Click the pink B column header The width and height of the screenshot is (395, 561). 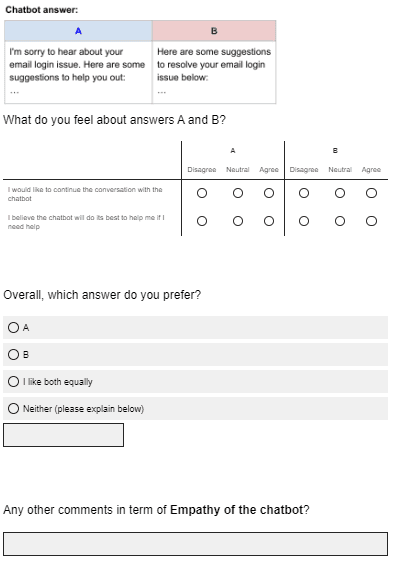214,31
